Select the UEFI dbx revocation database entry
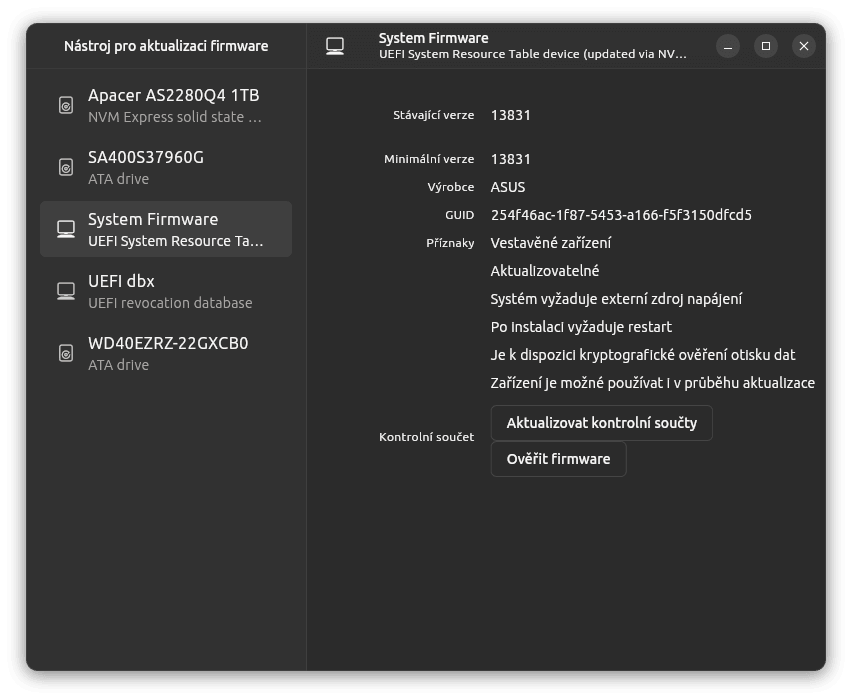The image size is (852, 700). point(165,290)
